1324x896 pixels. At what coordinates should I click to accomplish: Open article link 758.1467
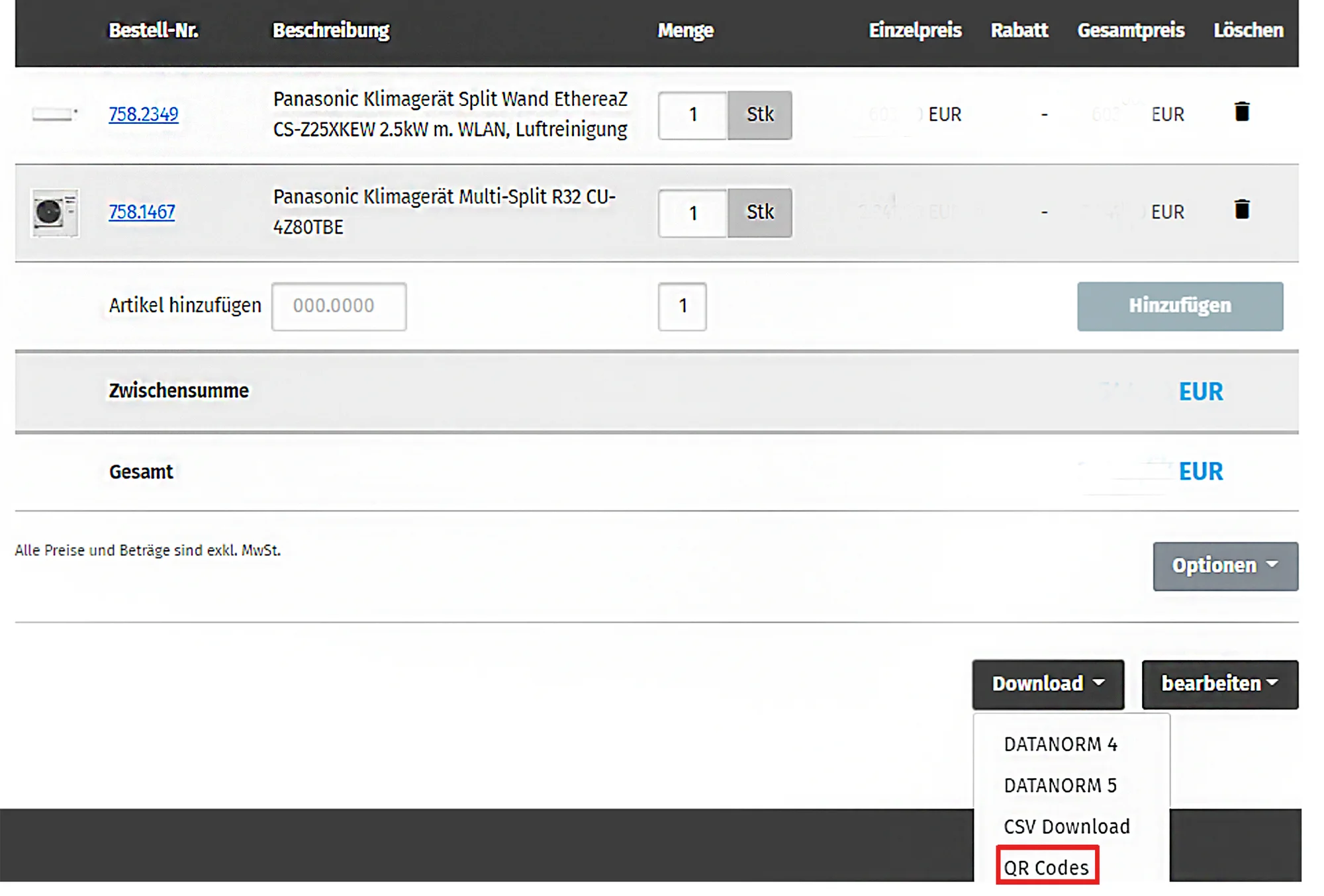(142, 212)
